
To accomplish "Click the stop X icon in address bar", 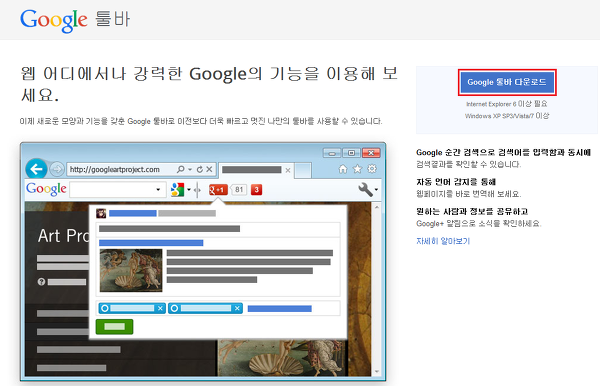I will pyautogui.click(x=209, y=169).
